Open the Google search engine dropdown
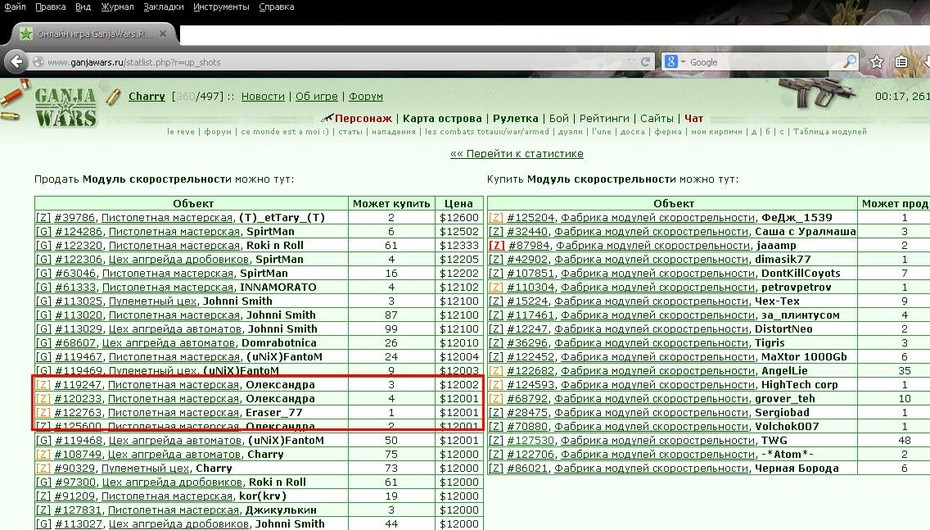Image resolution: width=930 pixels, height=530 pixels. [x=674, y=62]
